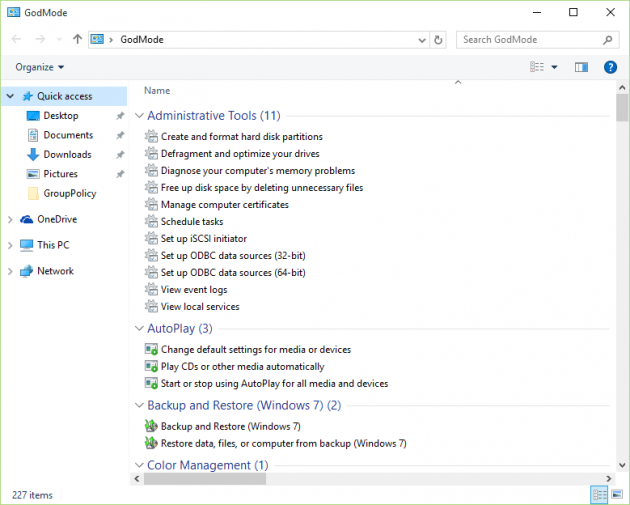Select Network in navigation pane

coord(55,271)
